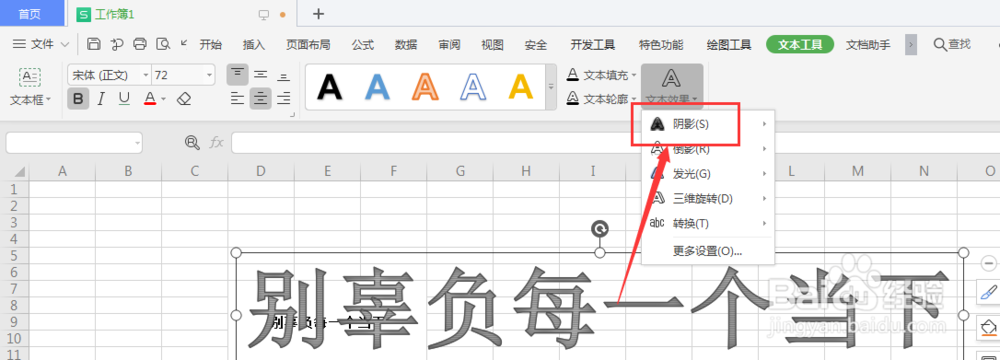Image resolution: width=1000 pixels, height=360 pixels.
Task: Click the Text Effects (文本效果) large icon
Action: [x=671, y=79]
